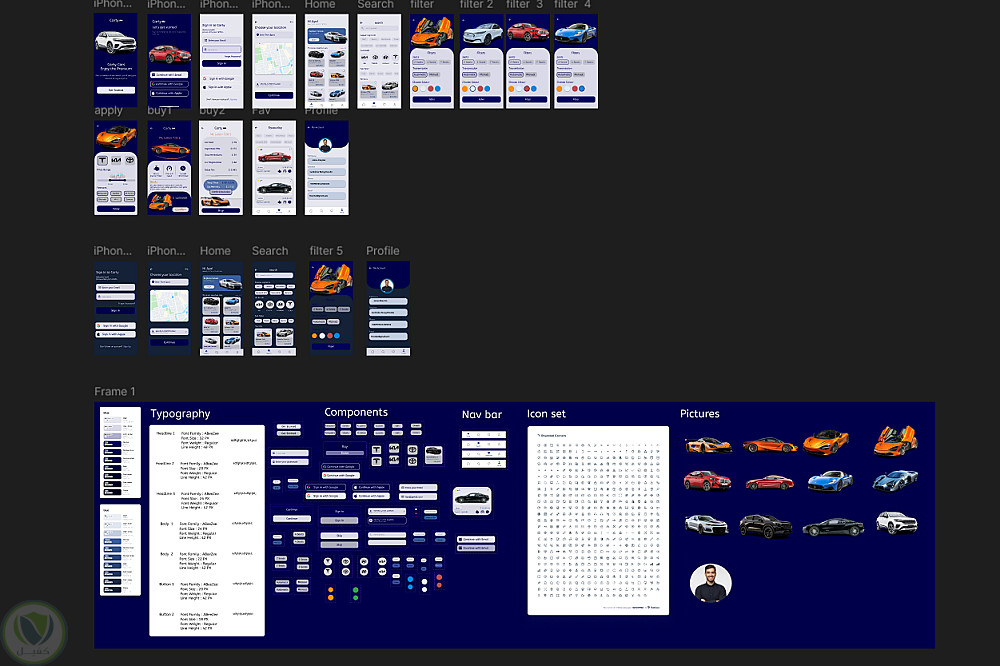Pick the red color swatch in filter 3 frame
The width and height of the screenshot is (1000, 666).
point(526,89)
